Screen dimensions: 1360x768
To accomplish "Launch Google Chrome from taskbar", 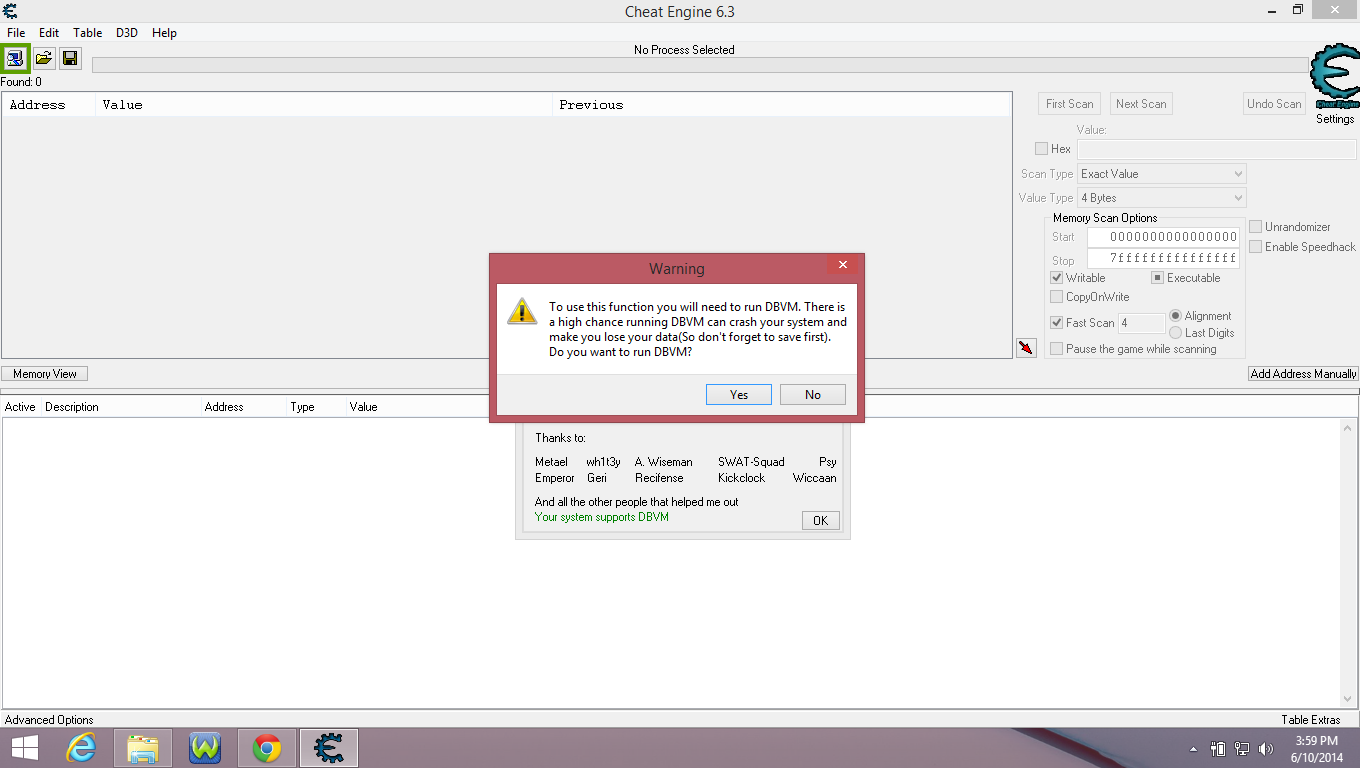I will (267, 748).
